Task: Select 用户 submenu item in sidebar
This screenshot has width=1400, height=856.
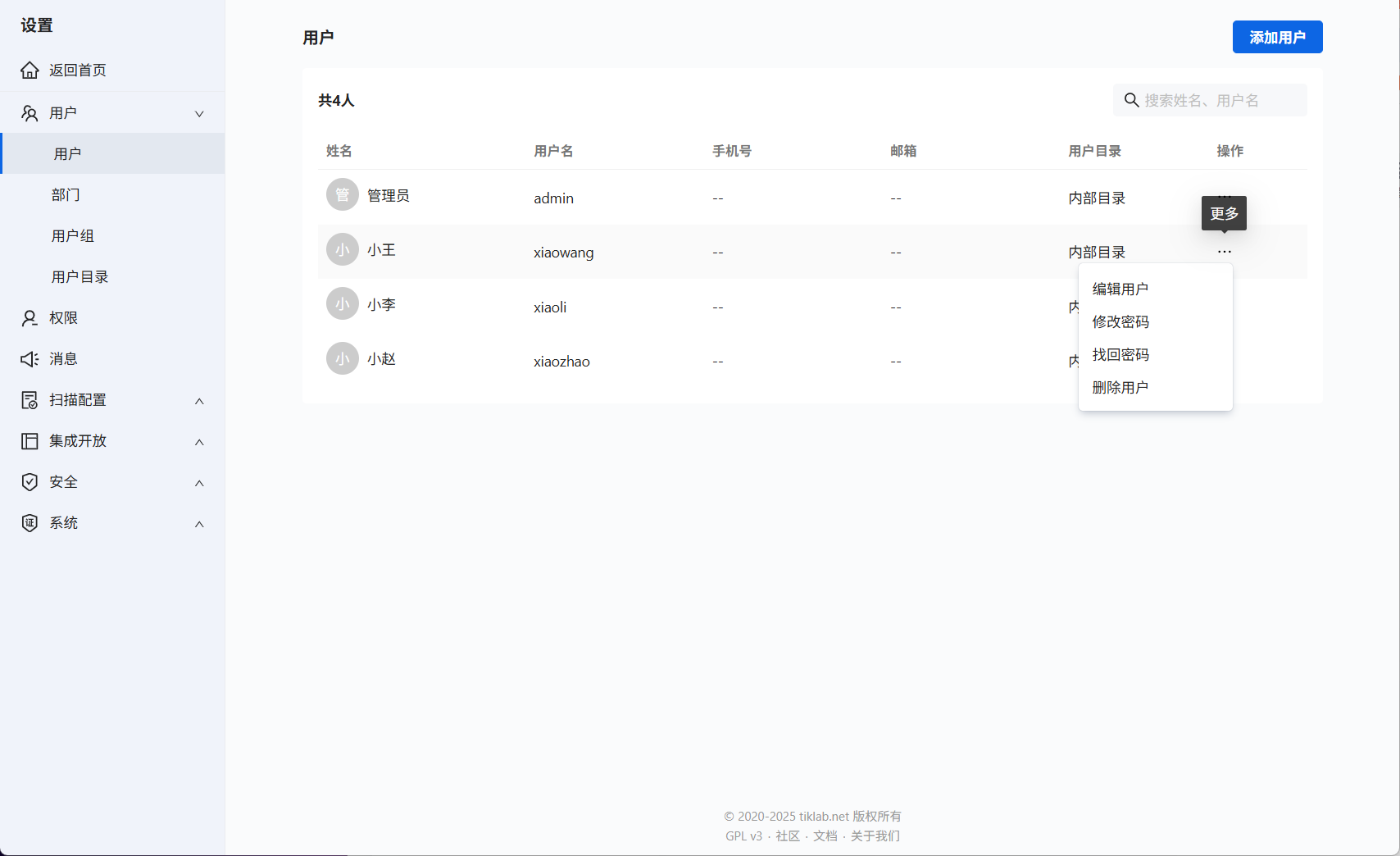Action: 113,153
